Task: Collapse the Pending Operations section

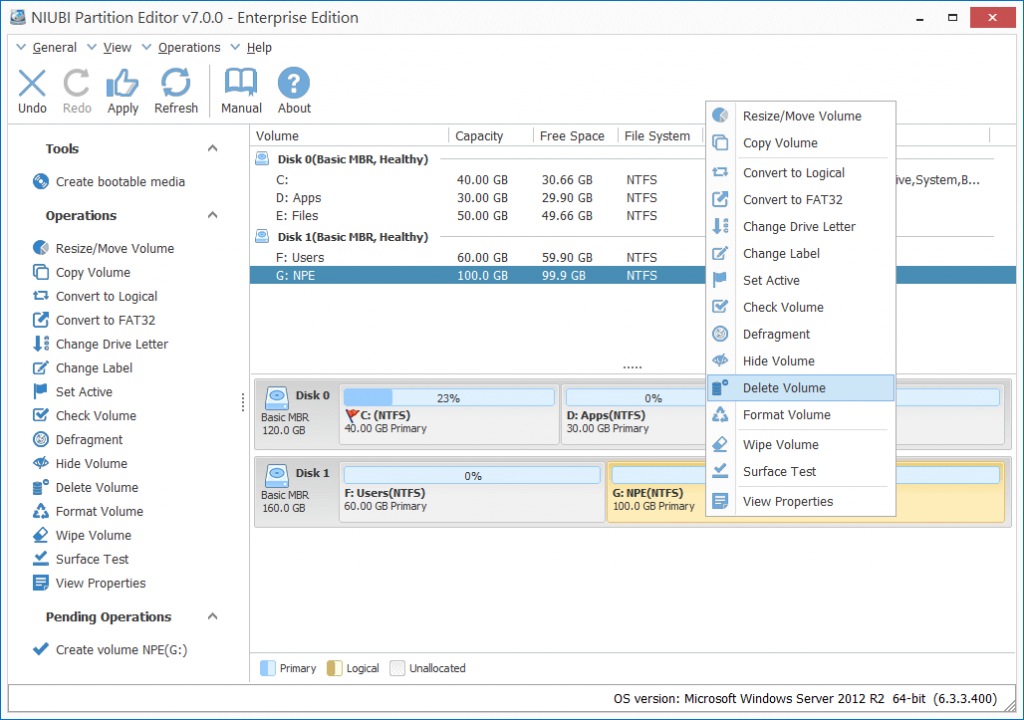Action: pos(210,617)
